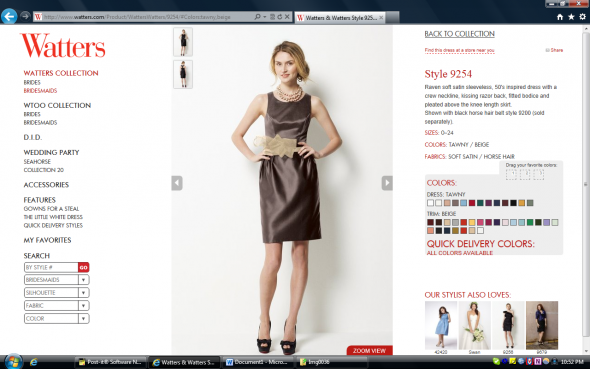The height and width of the screenshot is (369, 590).
Task: Select first front-view dress thumbnail
Action: coord(183,42)
